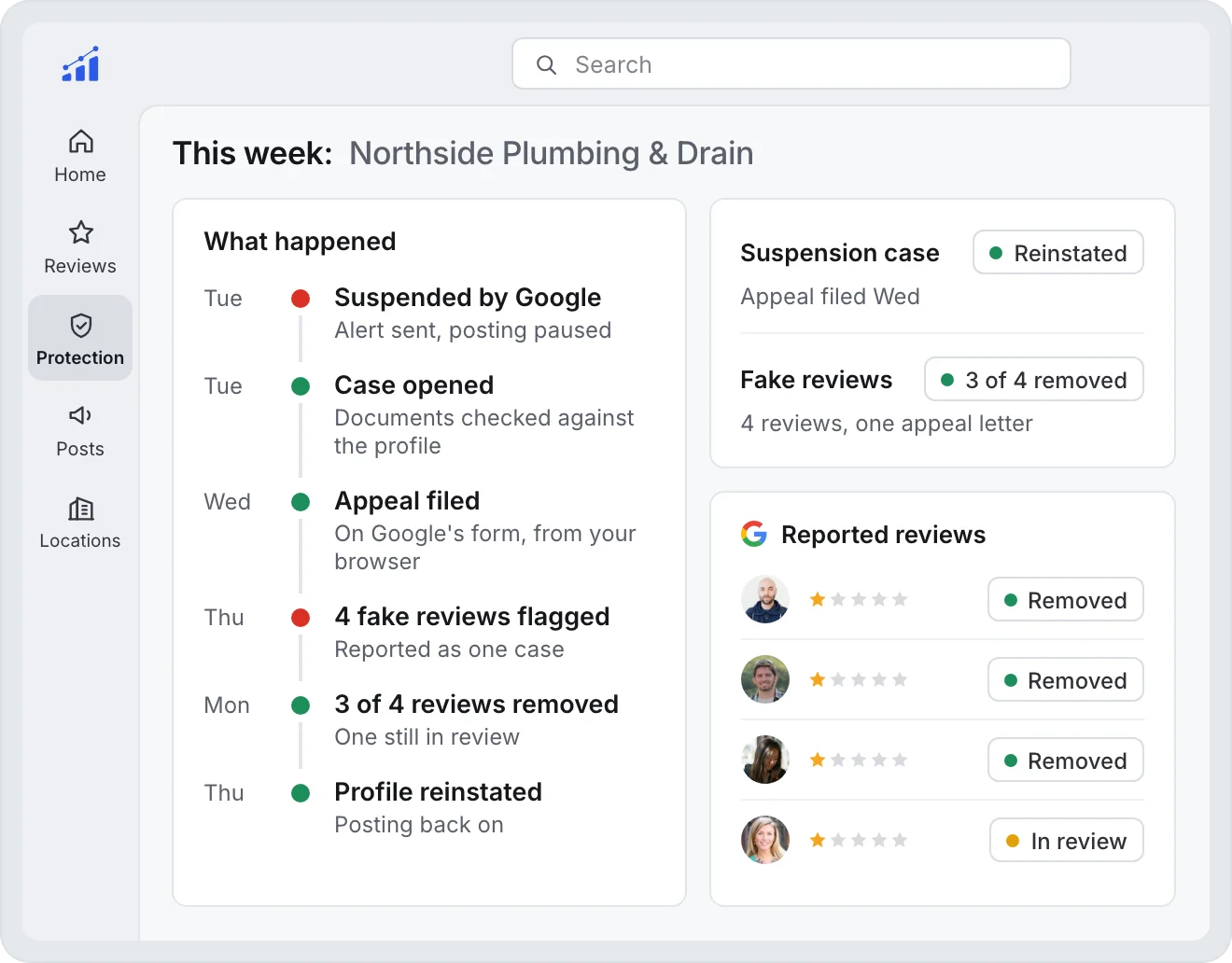Click the red dot beside 4 fake reviews flagged
1232x963 pixels.
[301, 618]
